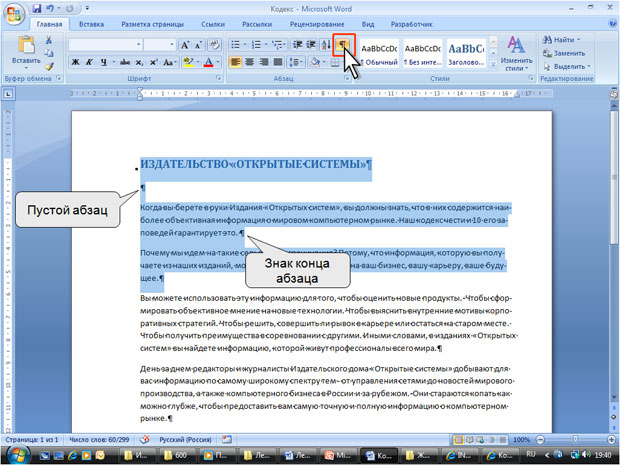The width and height of the screenshot is (620, 465).
Task: Customize Quick Access Toolbar arrow
Action: (87, 8)
